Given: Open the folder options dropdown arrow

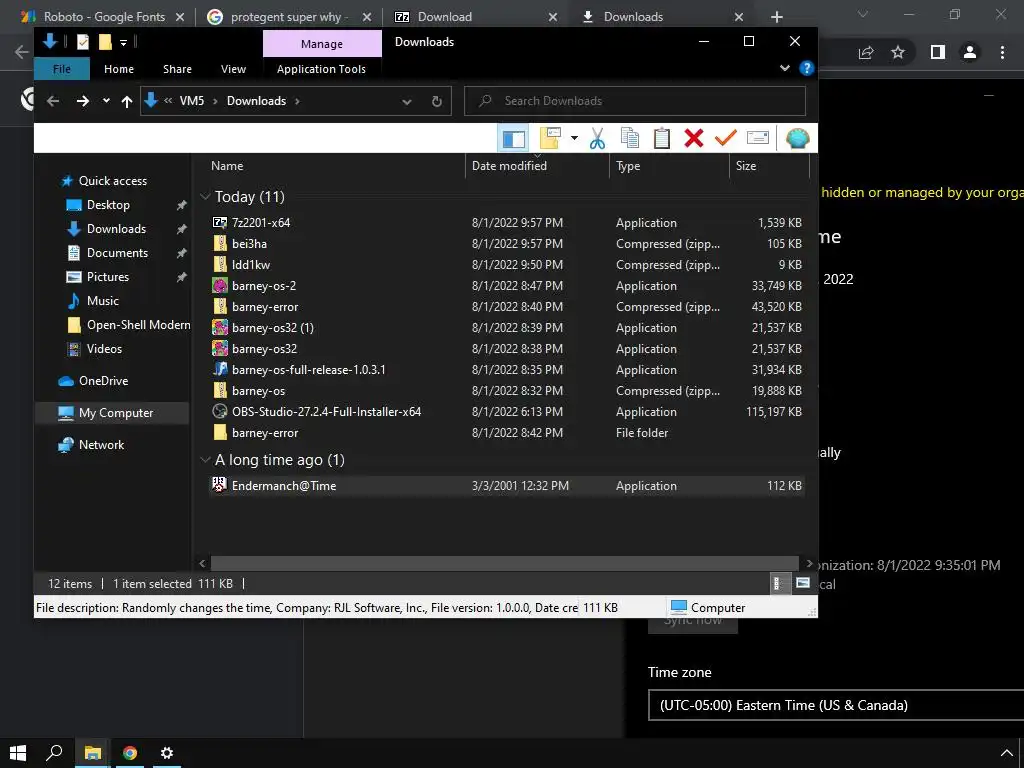Looking at the screenshot, I should (x=574, y=138).
